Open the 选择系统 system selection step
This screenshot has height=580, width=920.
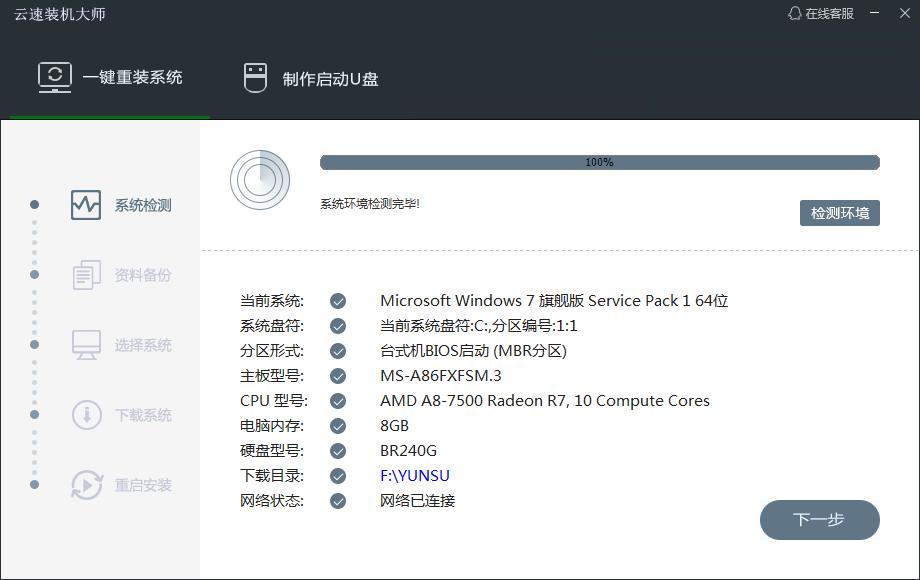pyautogui.click(x=85, y=344)
